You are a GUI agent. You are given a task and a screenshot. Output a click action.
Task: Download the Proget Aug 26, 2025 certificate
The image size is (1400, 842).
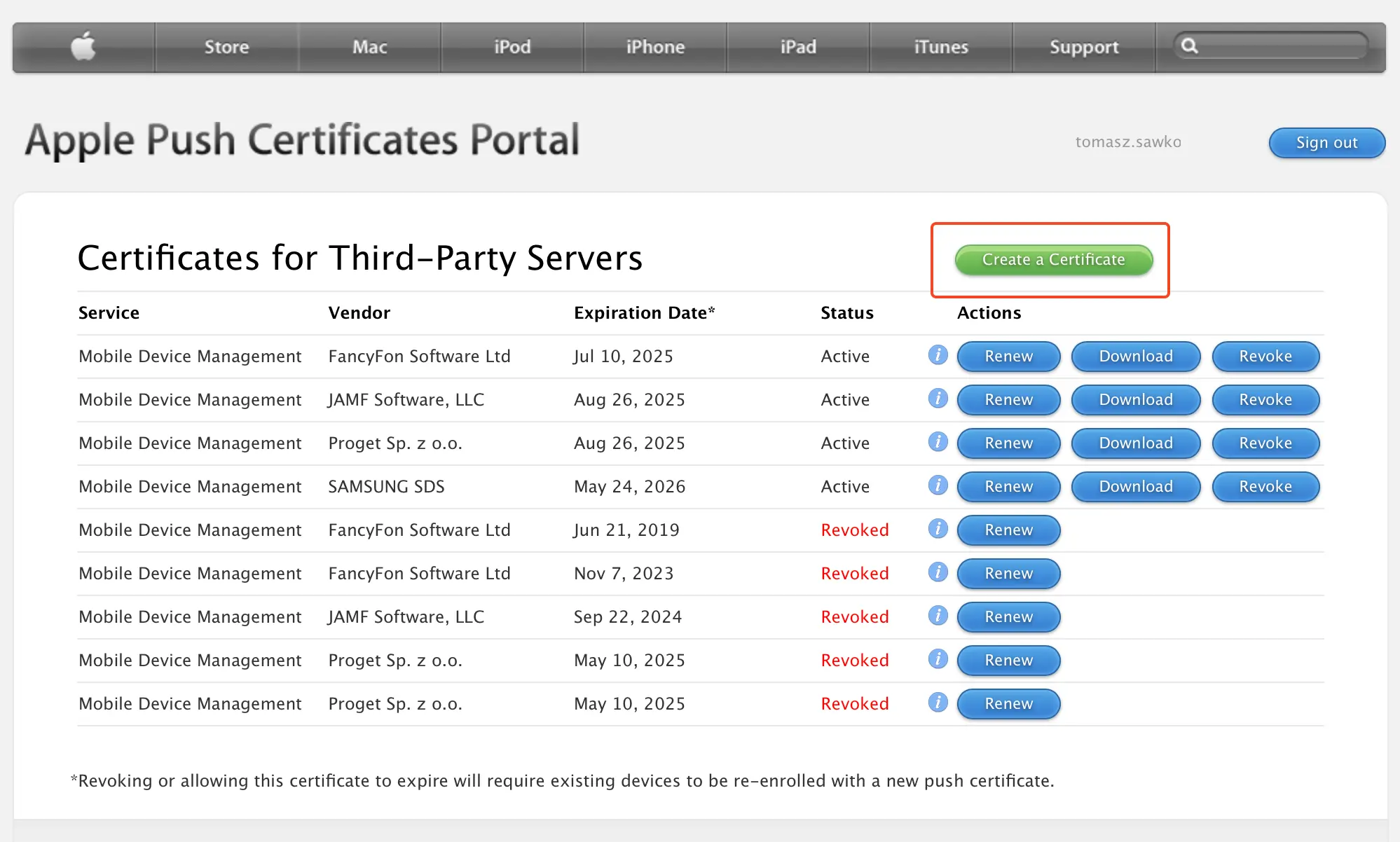1136,443
